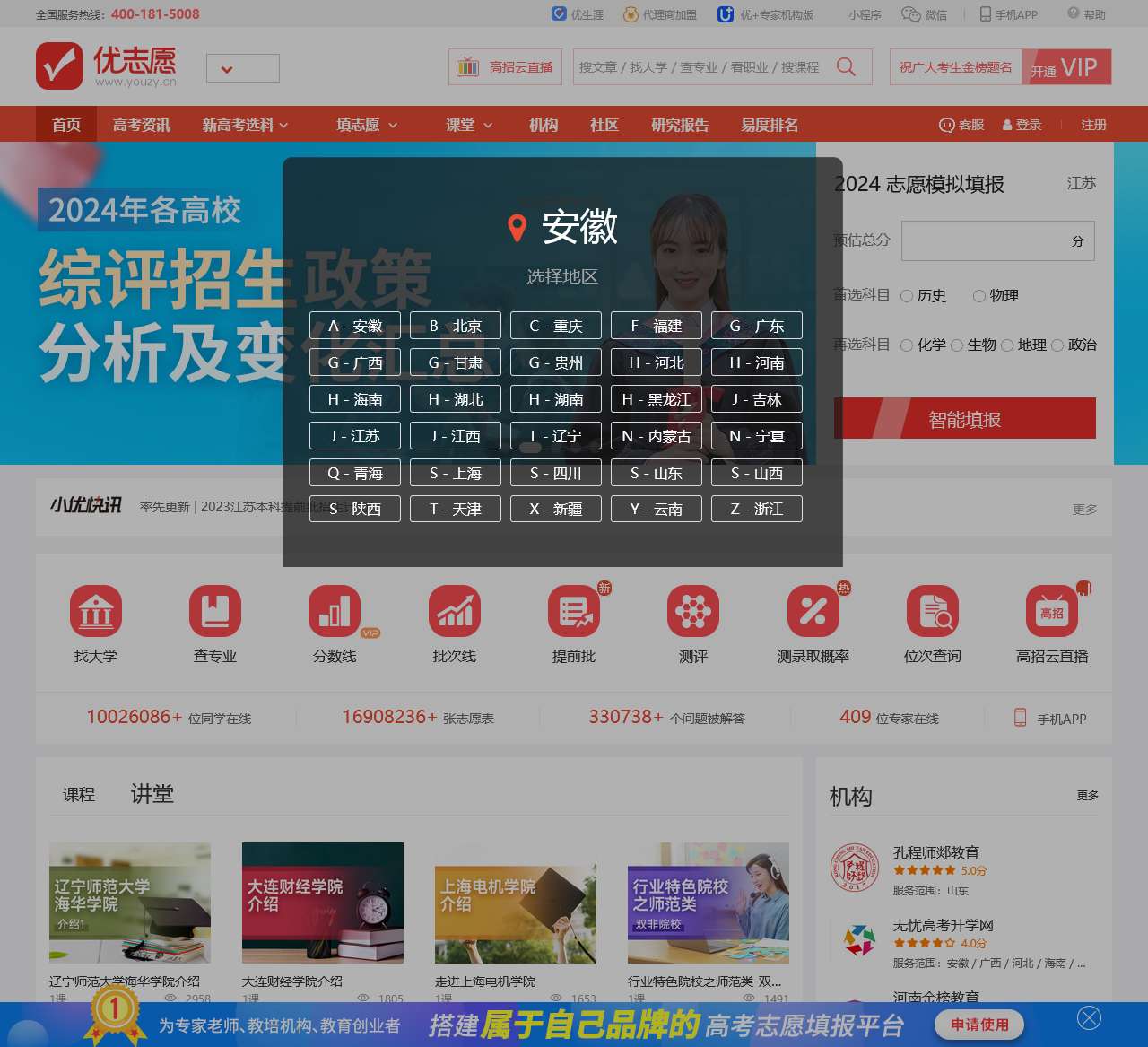Click the youzy red checkmark logo
This screenshot has width=1148, height=1047.
(59, 65)
